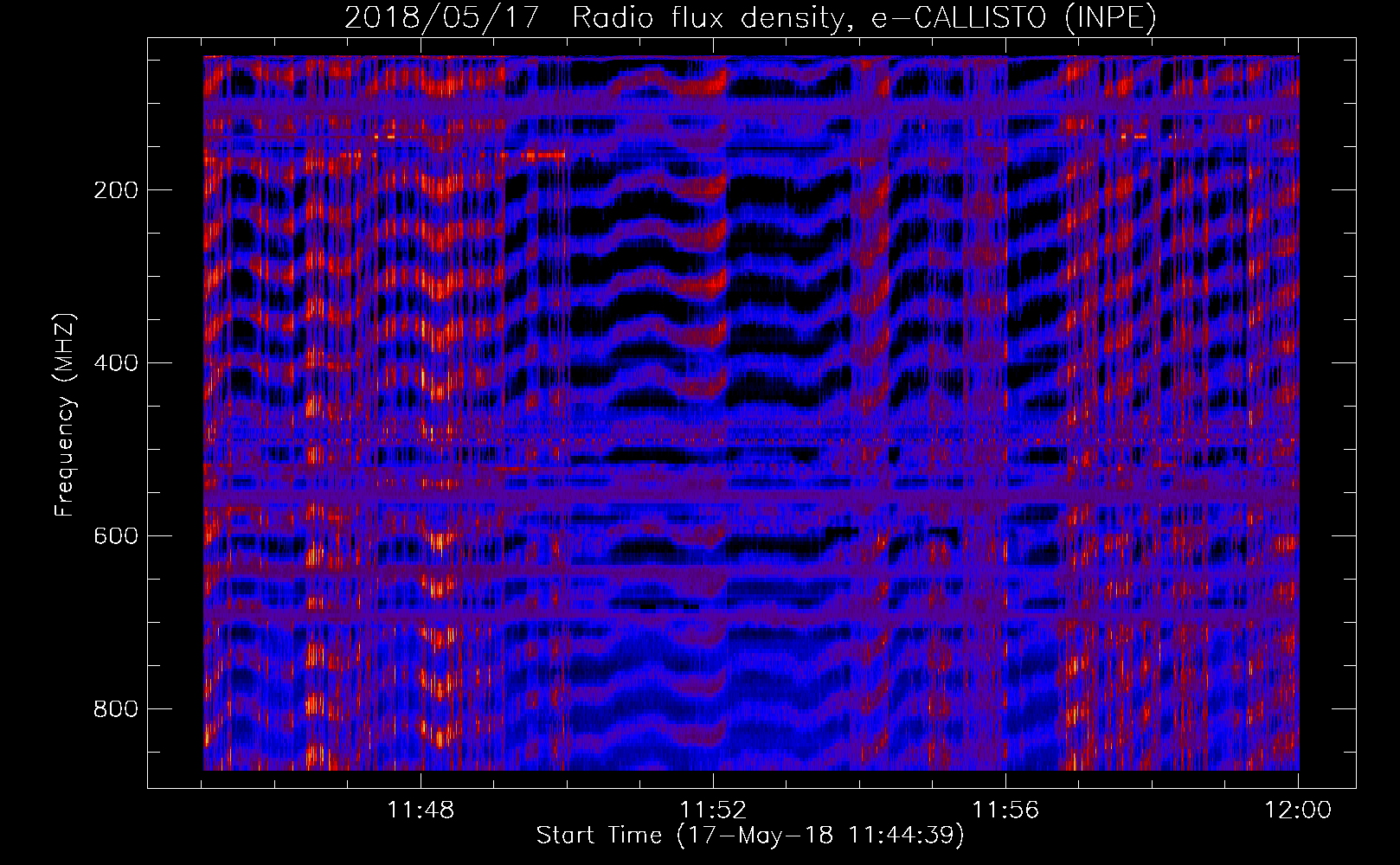Click the 600 frequency tick label

point(116,536)
